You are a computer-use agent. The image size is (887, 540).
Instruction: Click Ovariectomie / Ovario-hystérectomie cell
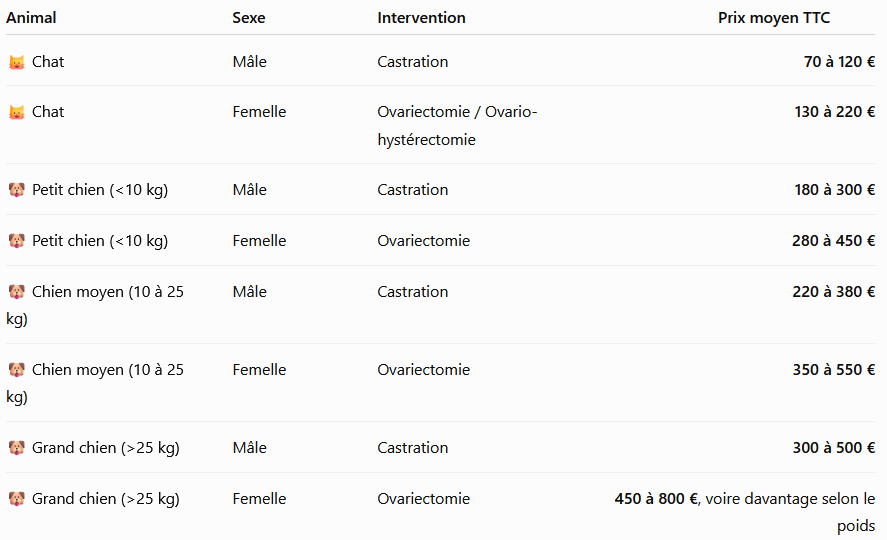[457, 126]
